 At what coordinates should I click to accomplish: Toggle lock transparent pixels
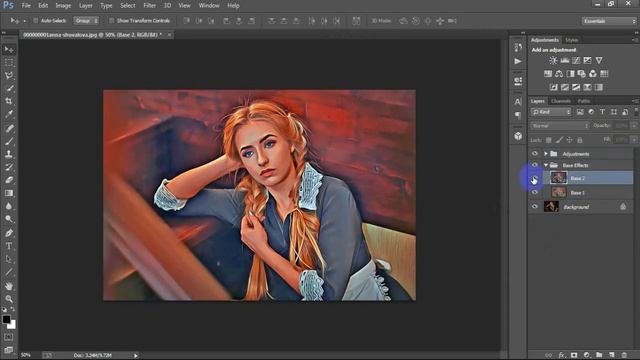pos(549,140)
